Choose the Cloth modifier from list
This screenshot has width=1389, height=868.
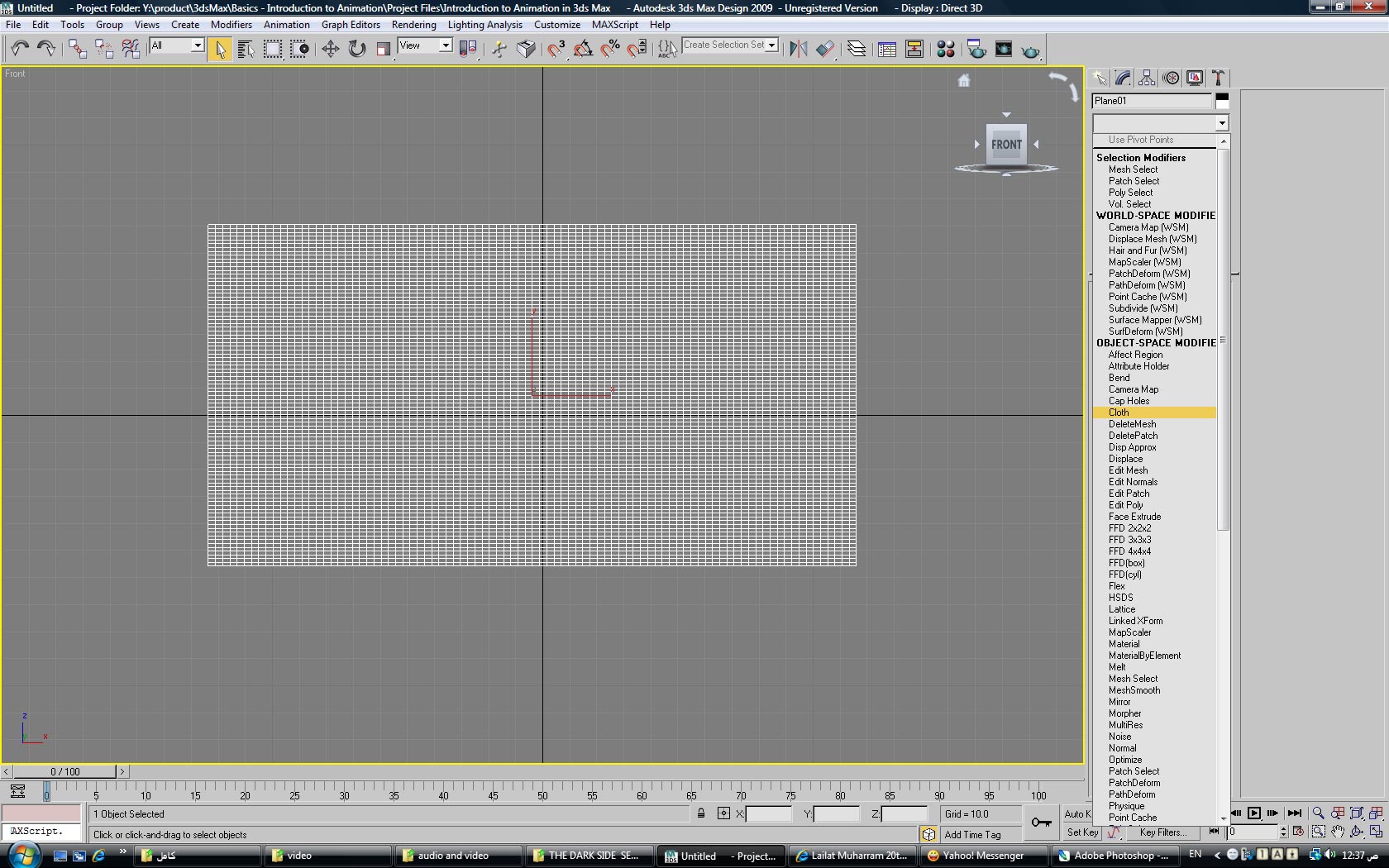(x=1119, y=413)
